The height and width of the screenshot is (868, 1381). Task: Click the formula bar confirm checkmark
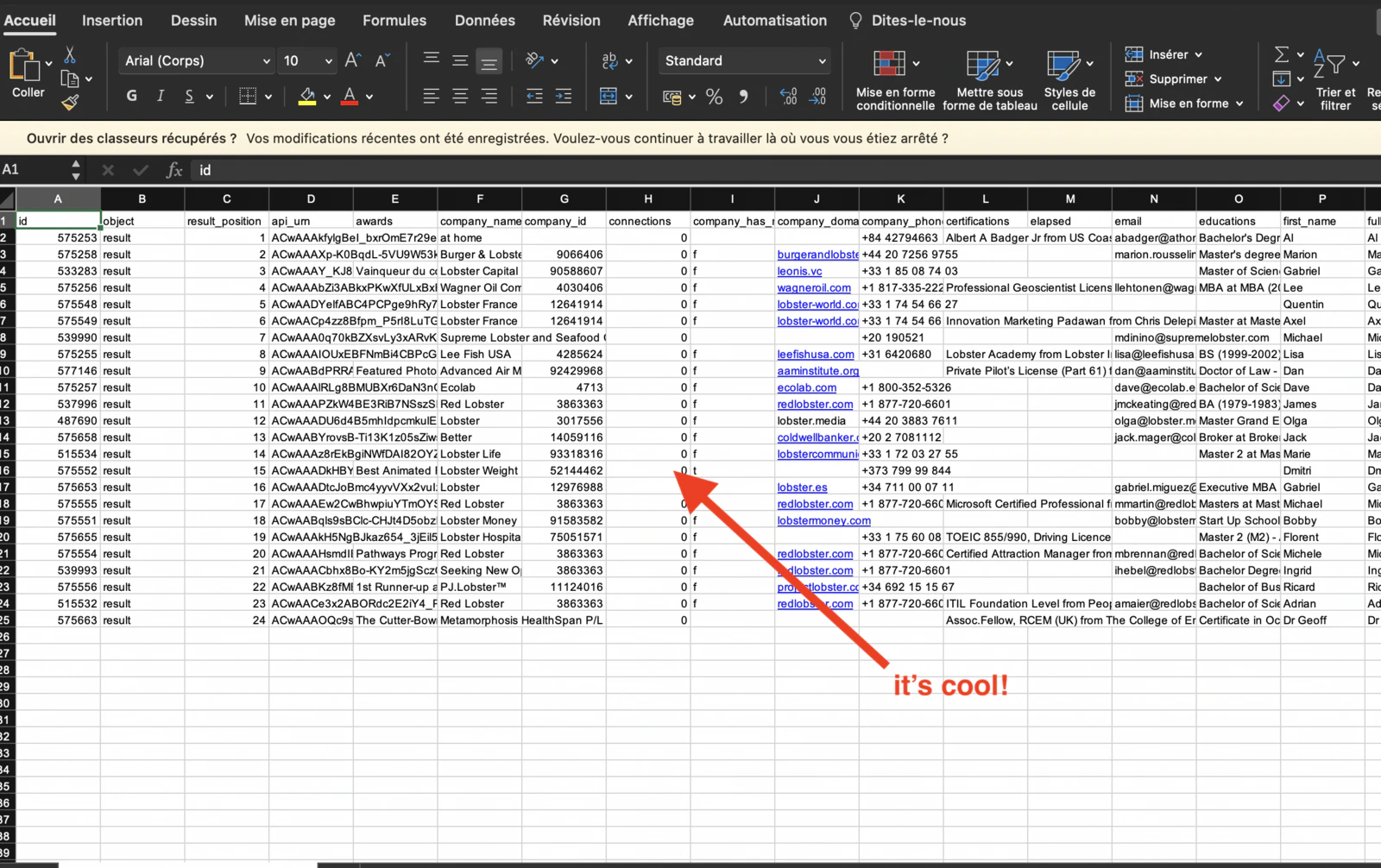pos(141,170)
